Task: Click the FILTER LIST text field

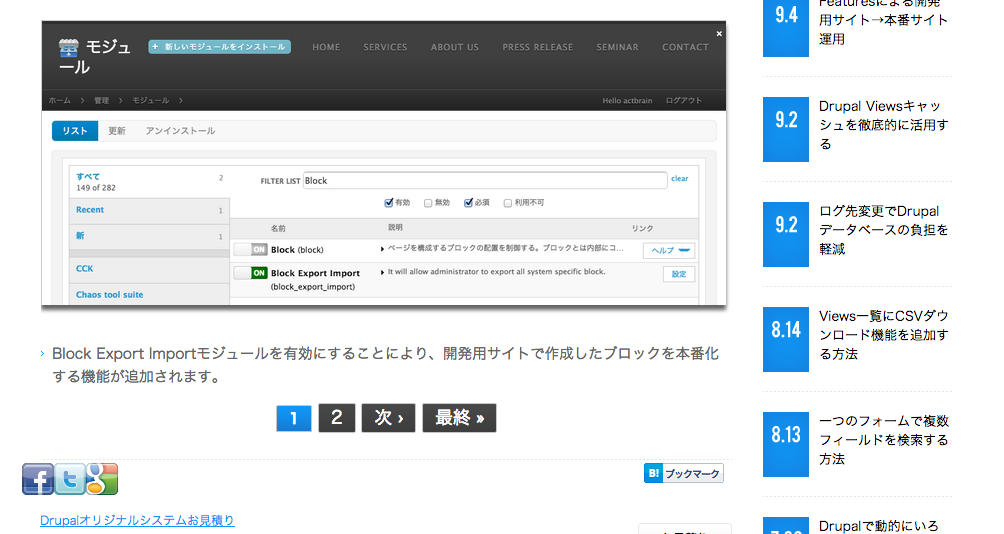Action: [x=484, y=181]
